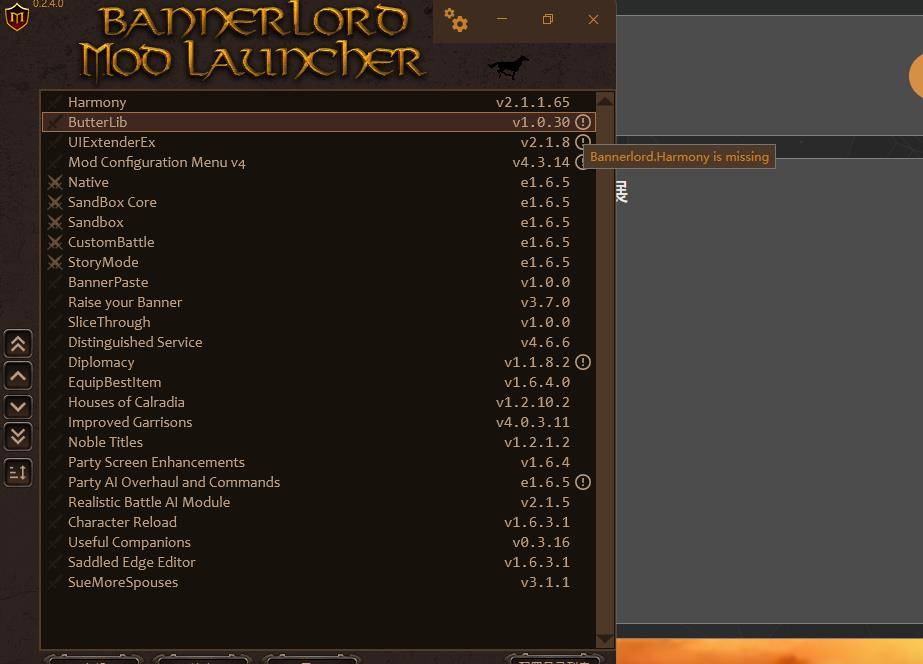Select the Noble Titles row

[x=318, y=442]
